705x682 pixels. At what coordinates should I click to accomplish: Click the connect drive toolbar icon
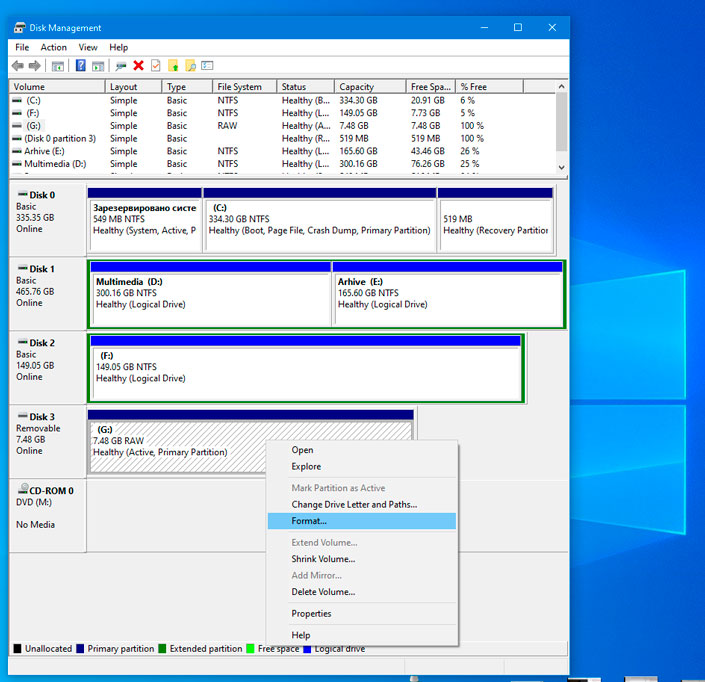(x=120, y=67)
